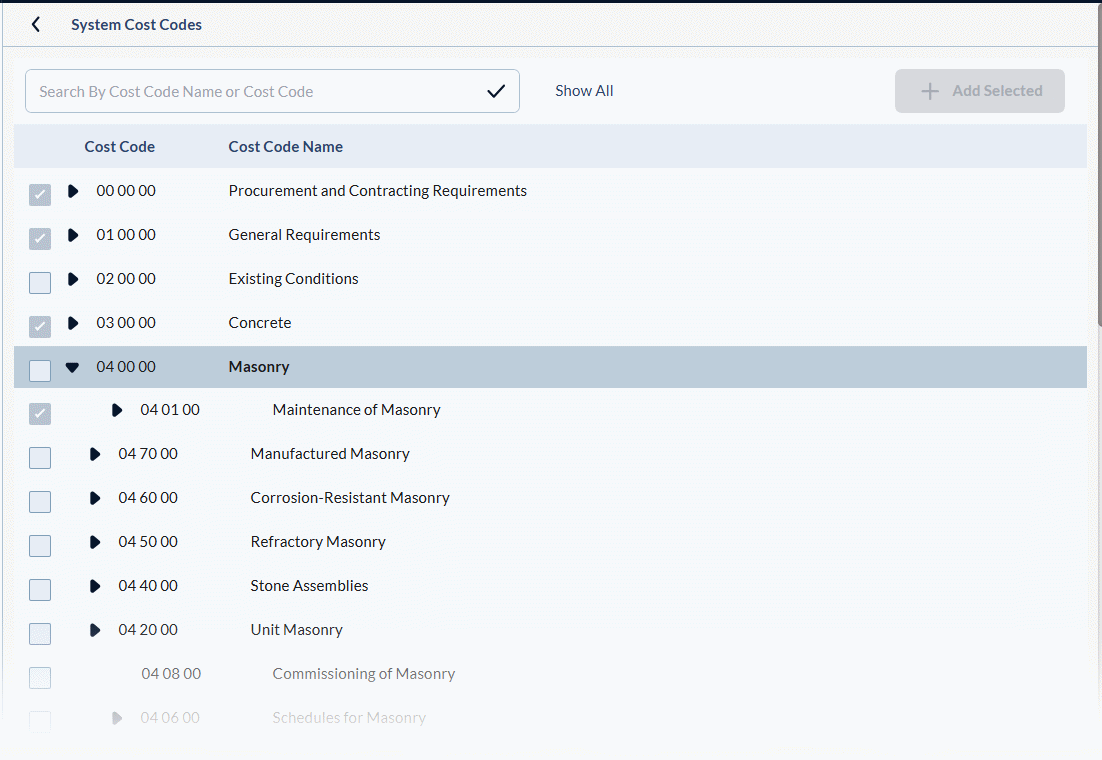The image size is (1102, 760).
Task: Collapse the Masonry section arrow
Action: (72, 367)
